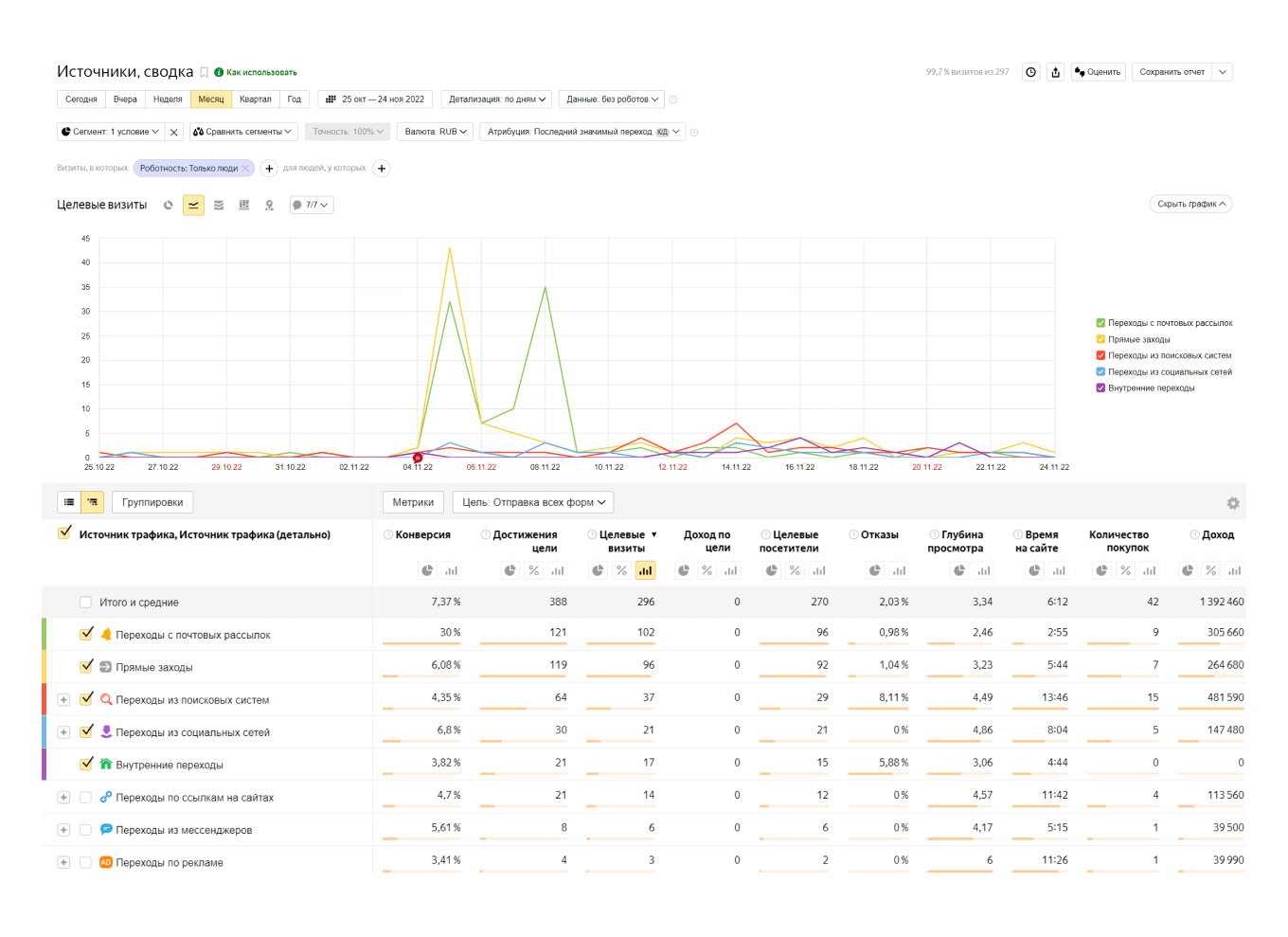1288x937 pixels.
Task: Switch table to flat list view
Action: coord(69,502)
